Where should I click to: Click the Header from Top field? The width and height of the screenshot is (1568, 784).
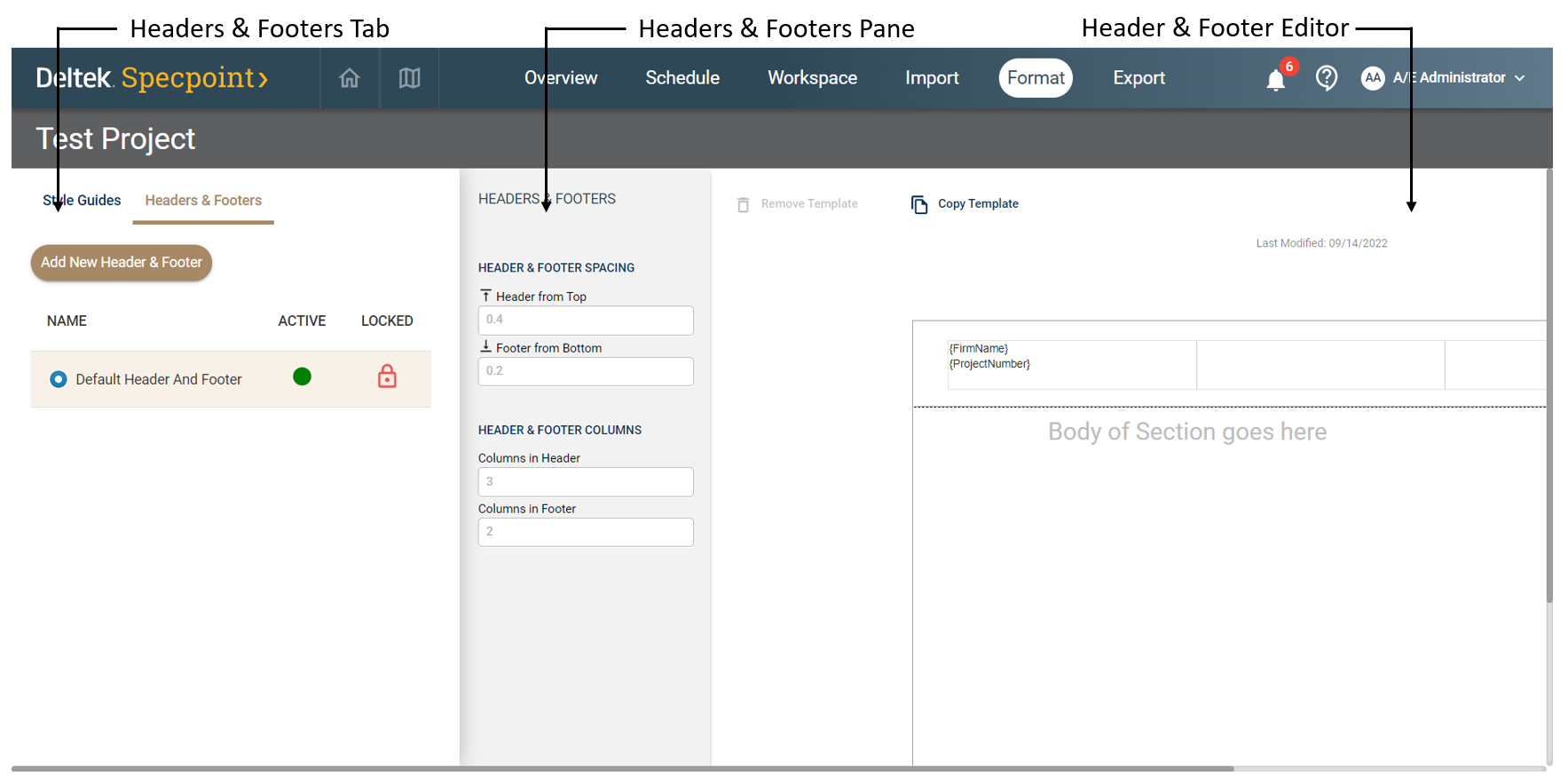click(586, 320)
